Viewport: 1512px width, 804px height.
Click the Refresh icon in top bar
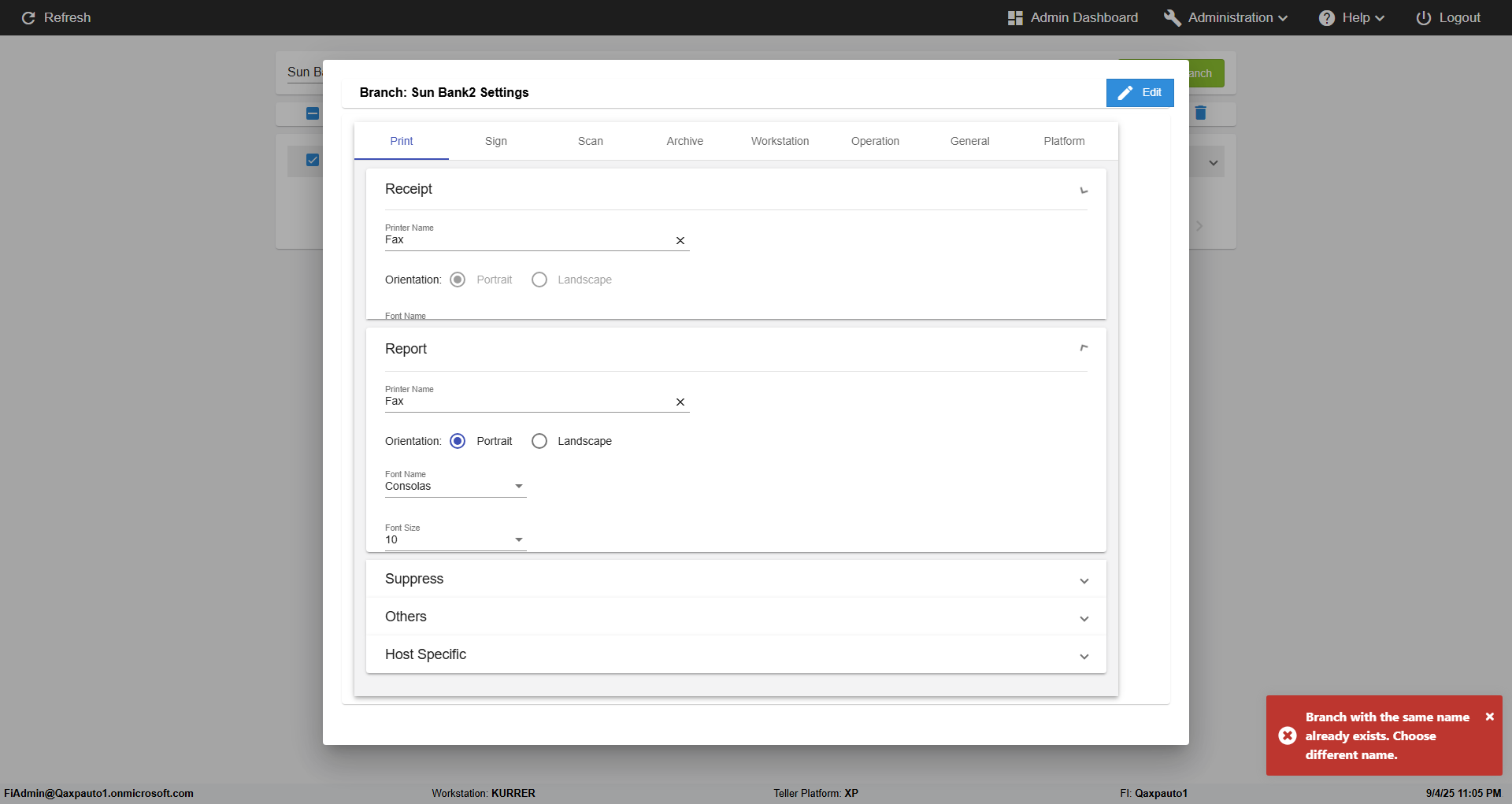tap(28, 17)
